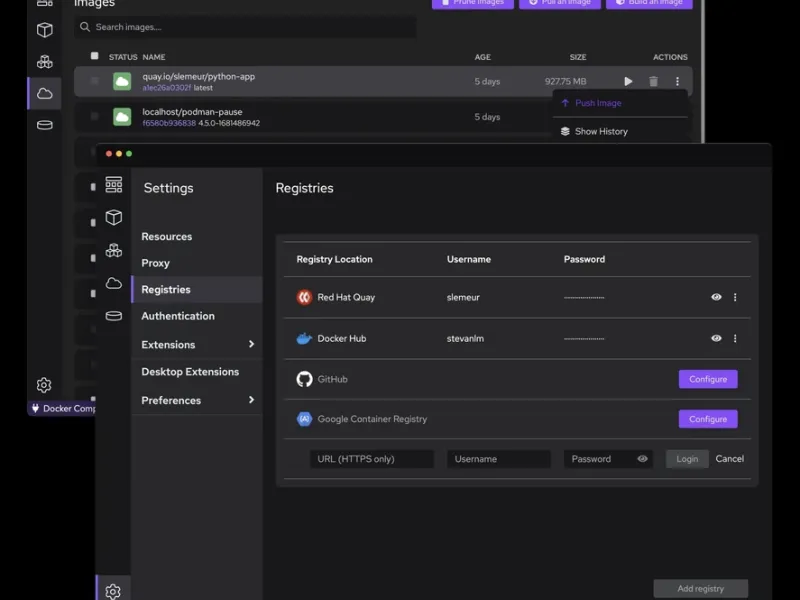Show Docker Hub password
Viewport: 800px width, 600px height.
click(x=716, y=338)
